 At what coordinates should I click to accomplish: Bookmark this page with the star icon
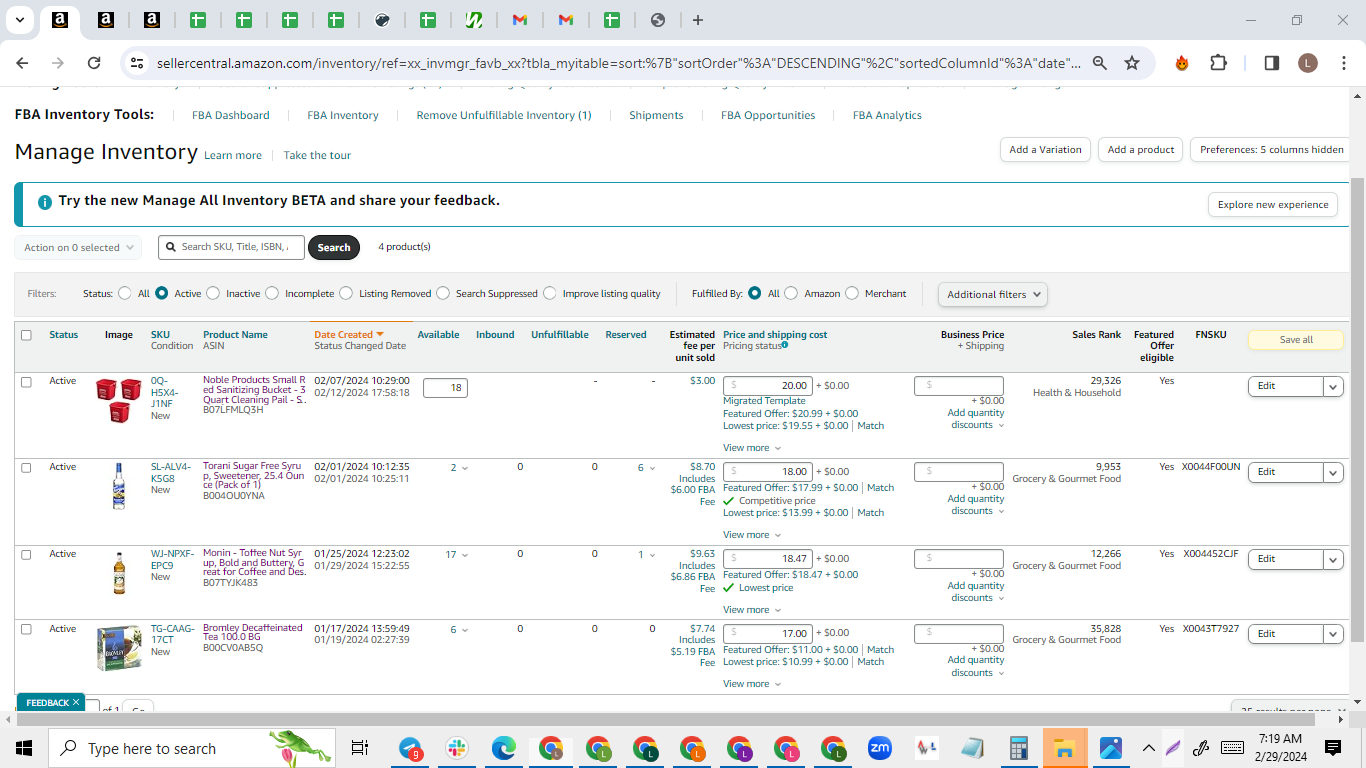tap(1132, 63)
